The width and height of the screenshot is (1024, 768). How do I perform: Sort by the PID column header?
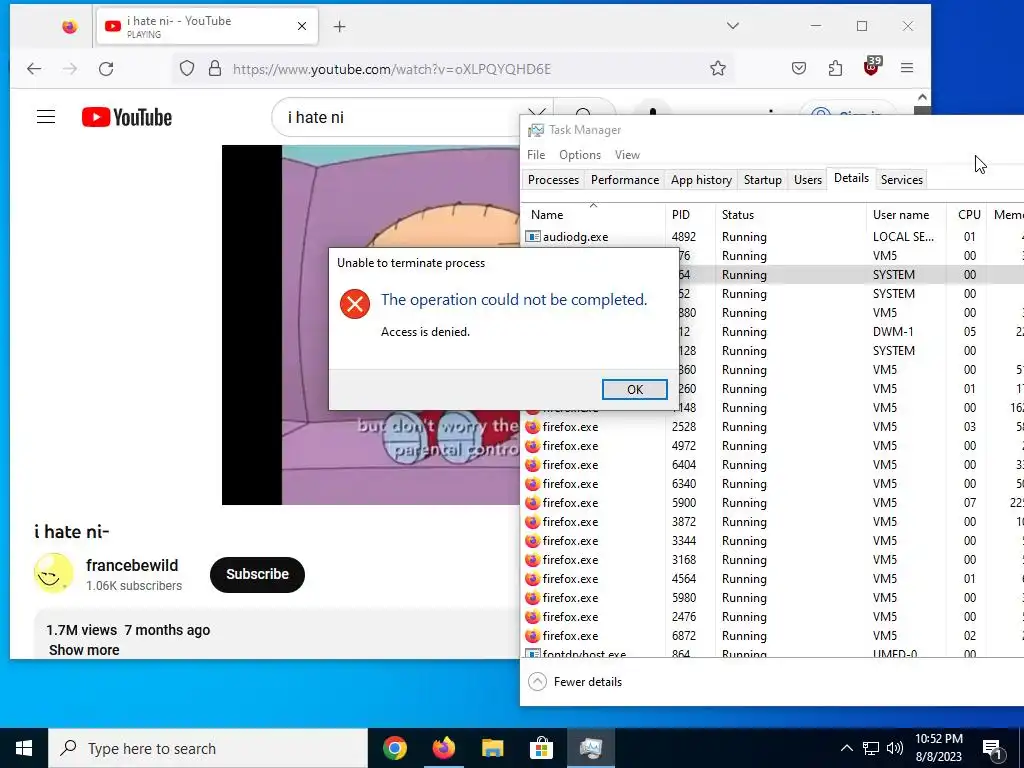coord(690,215)
